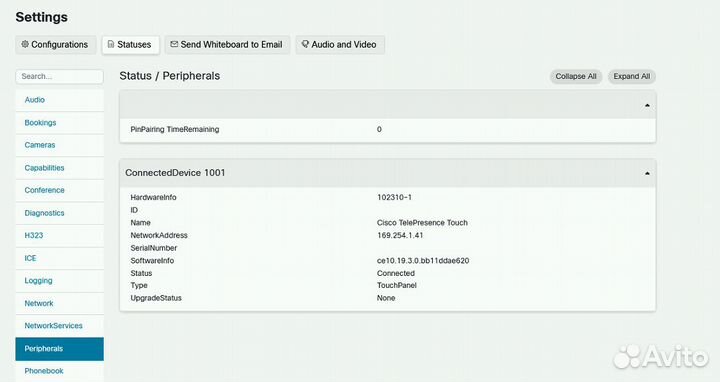Click the HardwareInfo label
The image size is (720, 382).
coord(153,197)
